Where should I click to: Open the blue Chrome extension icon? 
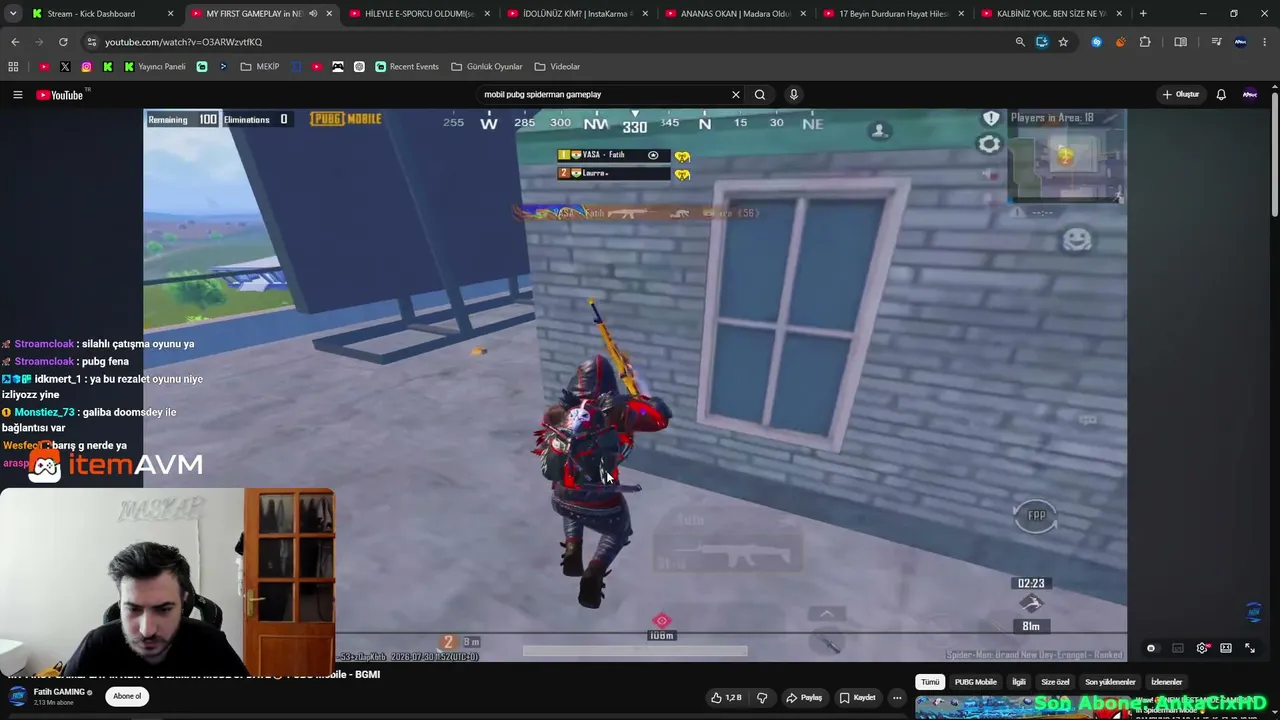tap(1097, 42)
